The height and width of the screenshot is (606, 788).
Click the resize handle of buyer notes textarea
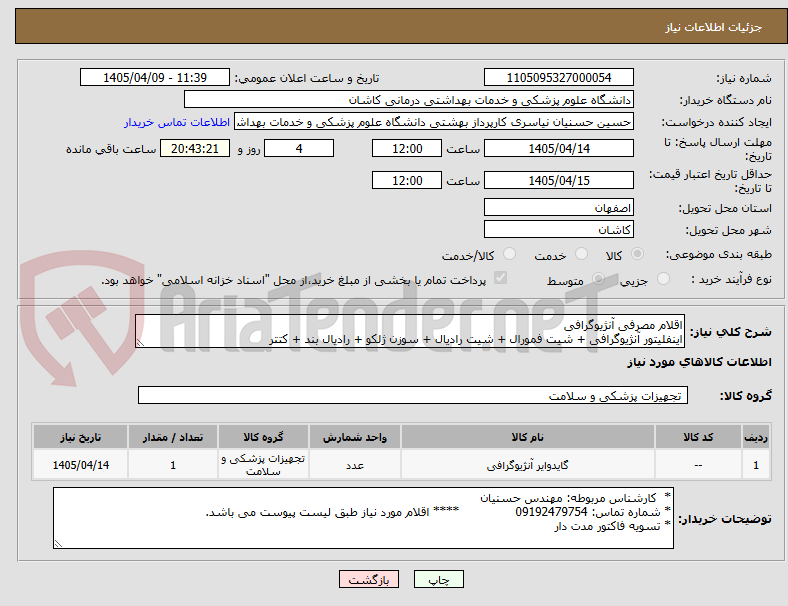click(58, 543)
